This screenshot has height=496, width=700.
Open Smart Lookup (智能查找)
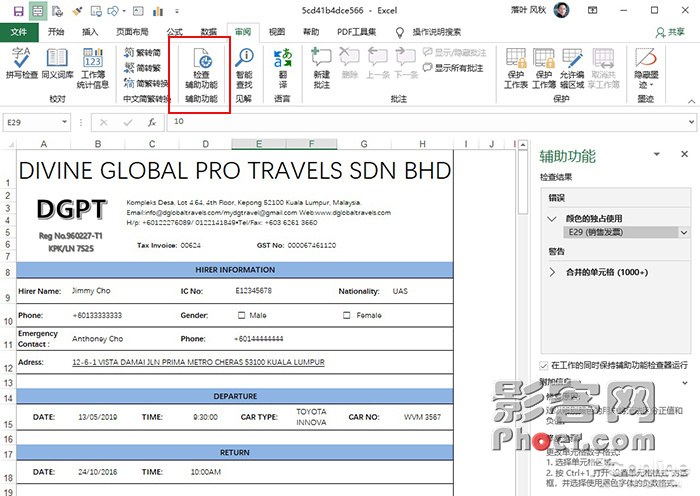[x=244, y=68]
